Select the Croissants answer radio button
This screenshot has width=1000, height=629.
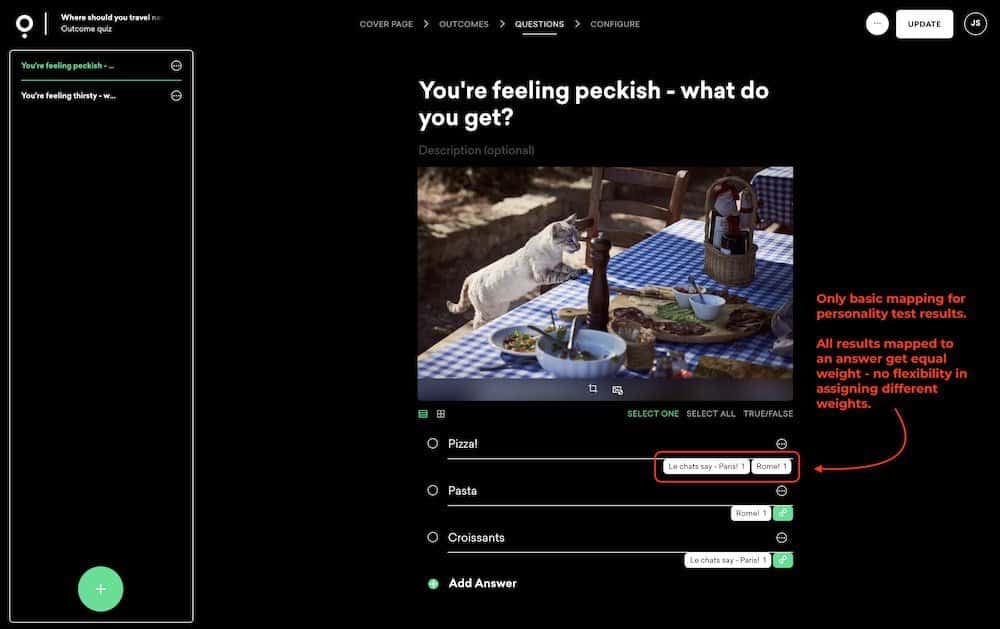(x=433, y=537)
